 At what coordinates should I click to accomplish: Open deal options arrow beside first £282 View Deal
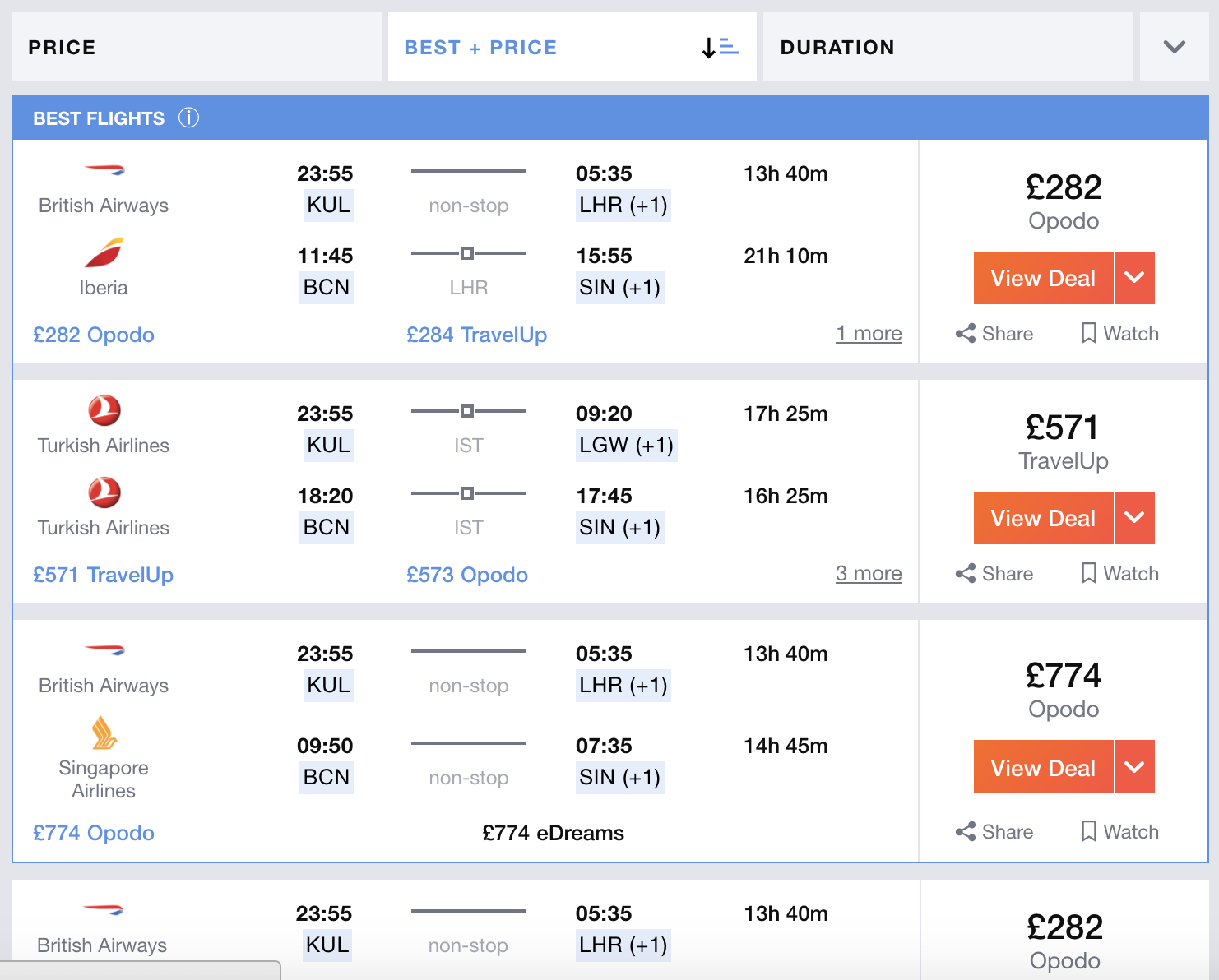click(x=1134, y=278)
